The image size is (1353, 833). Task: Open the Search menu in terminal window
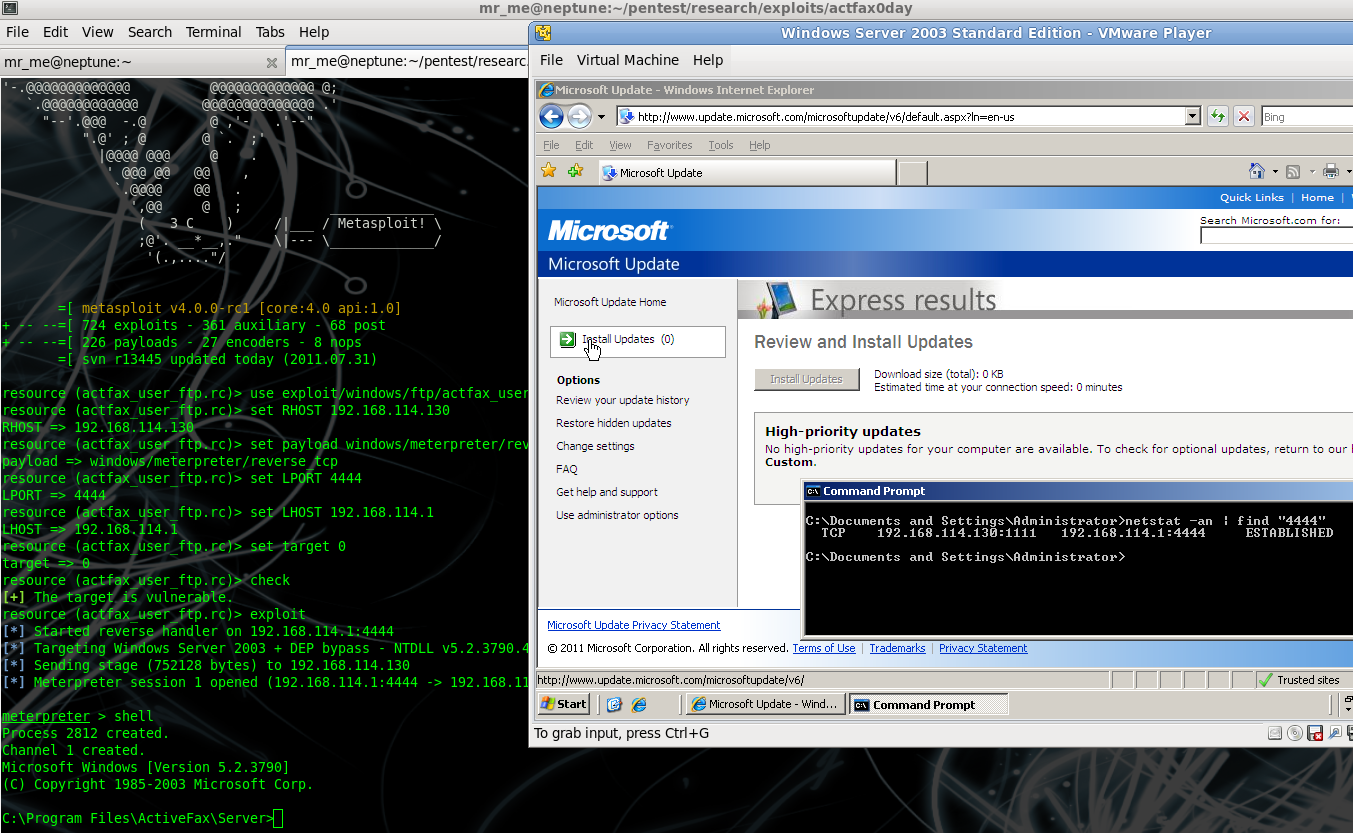[150, 32]
